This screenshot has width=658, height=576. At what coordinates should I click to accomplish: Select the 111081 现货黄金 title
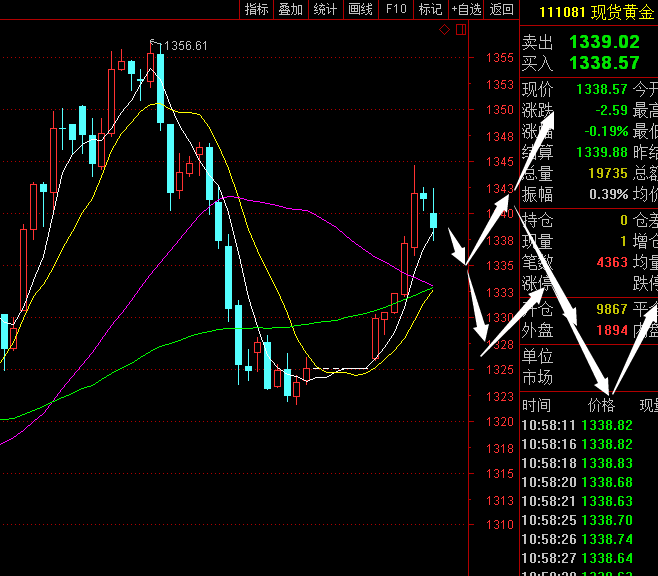coord(596,12)
